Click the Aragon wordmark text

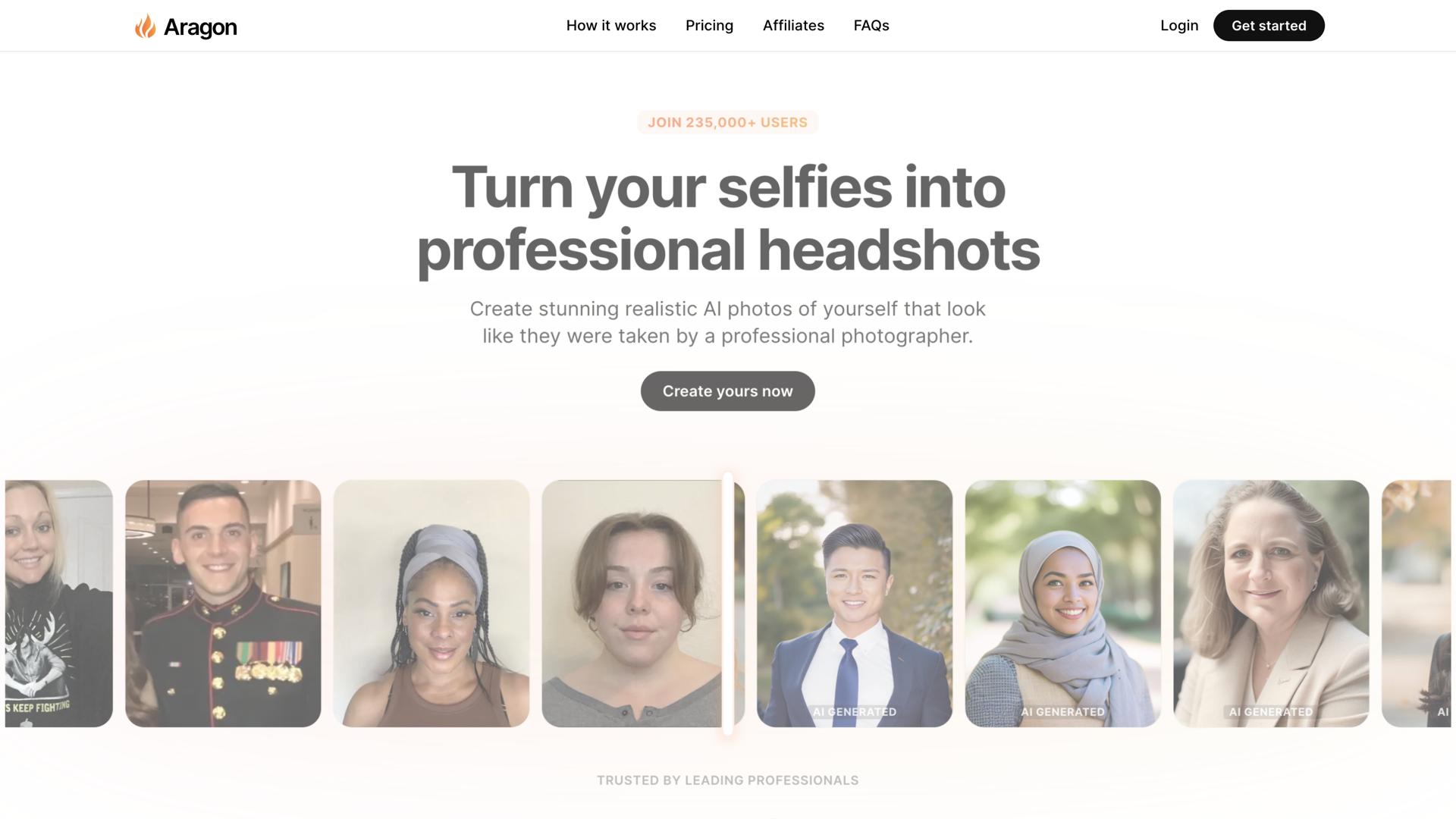[x=200, y=27]
